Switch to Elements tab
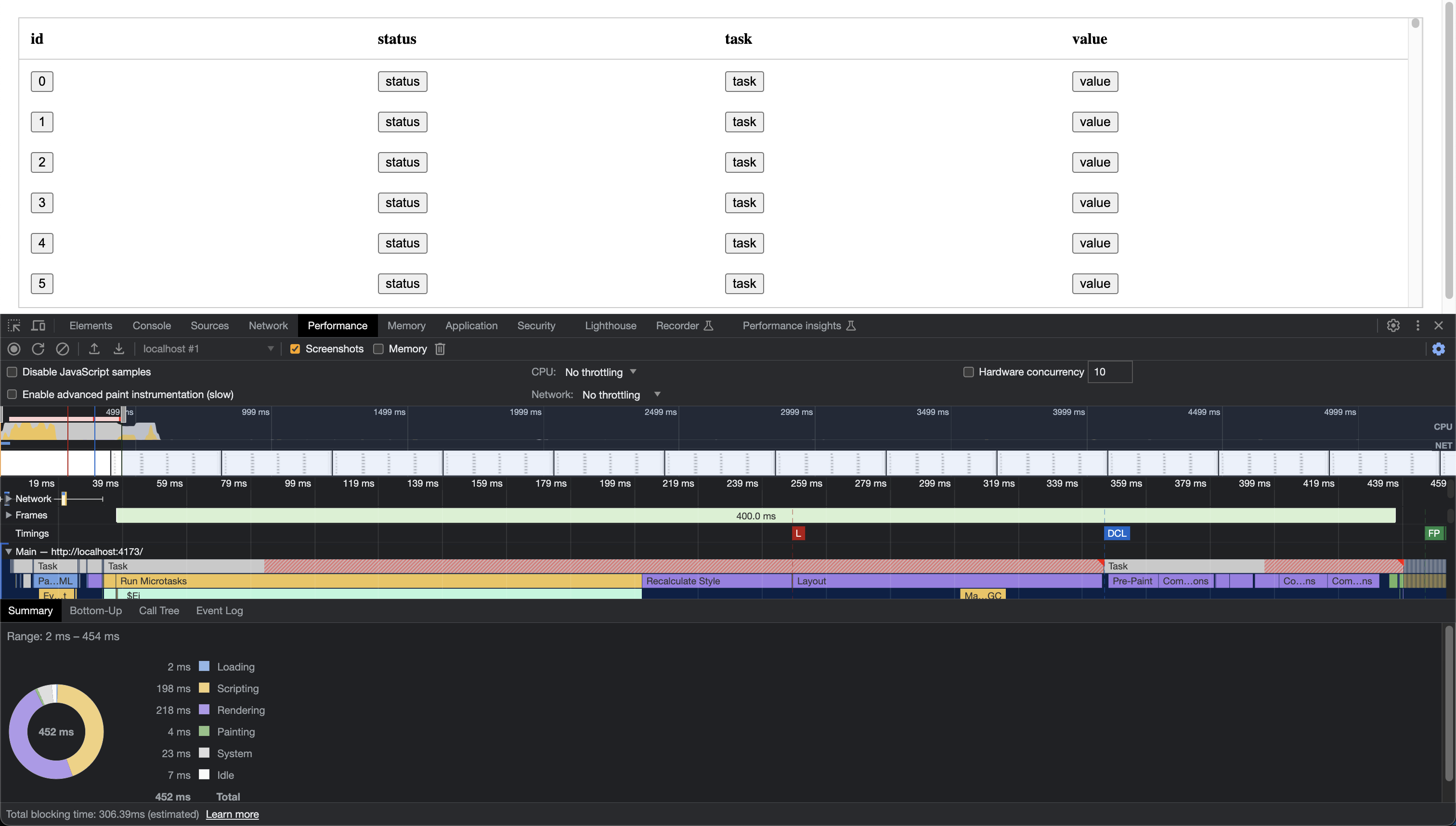 pos(91,325)
